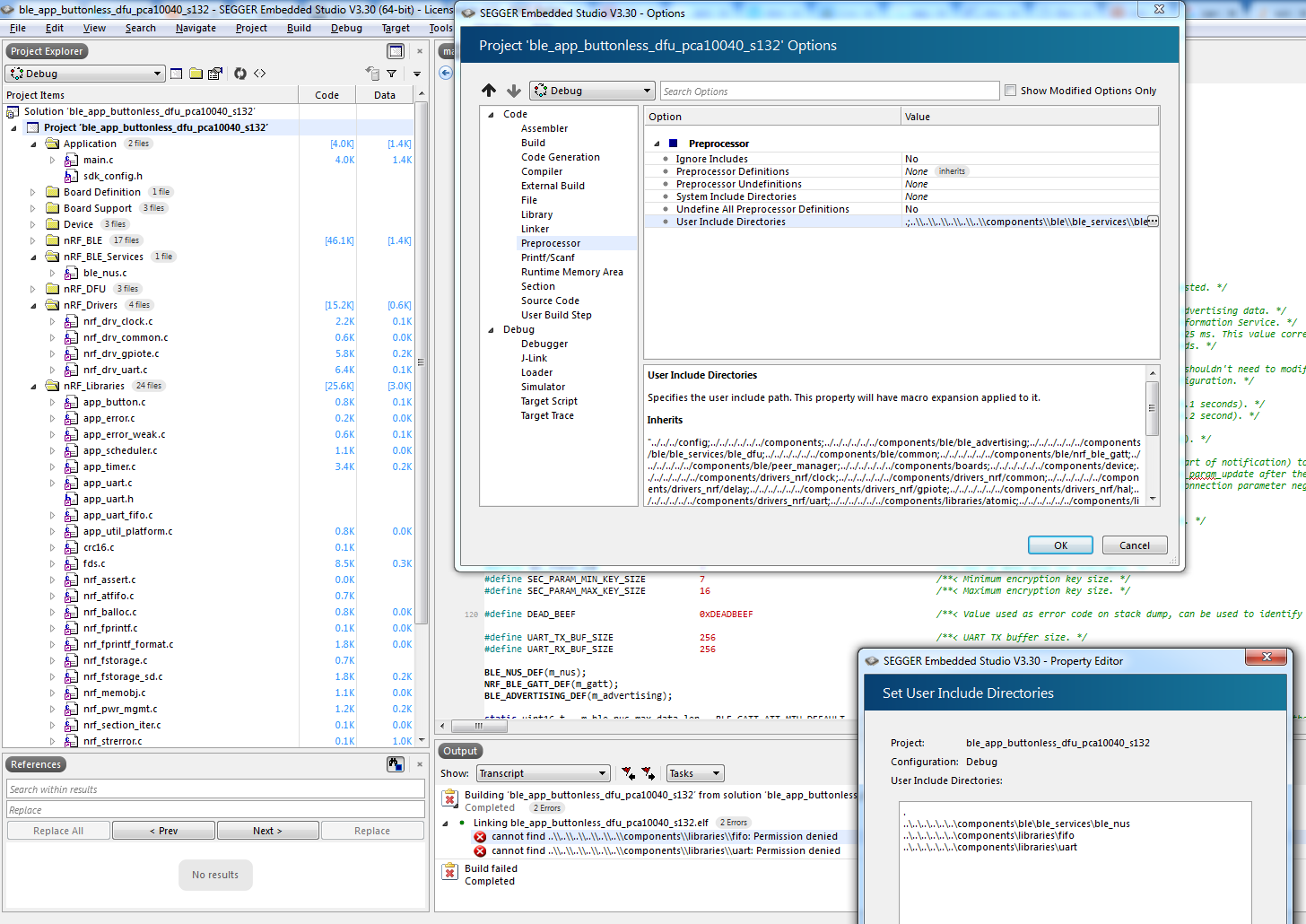Click the References panel binoculars icon
1306x924 pixels.
tap(396, 764)
